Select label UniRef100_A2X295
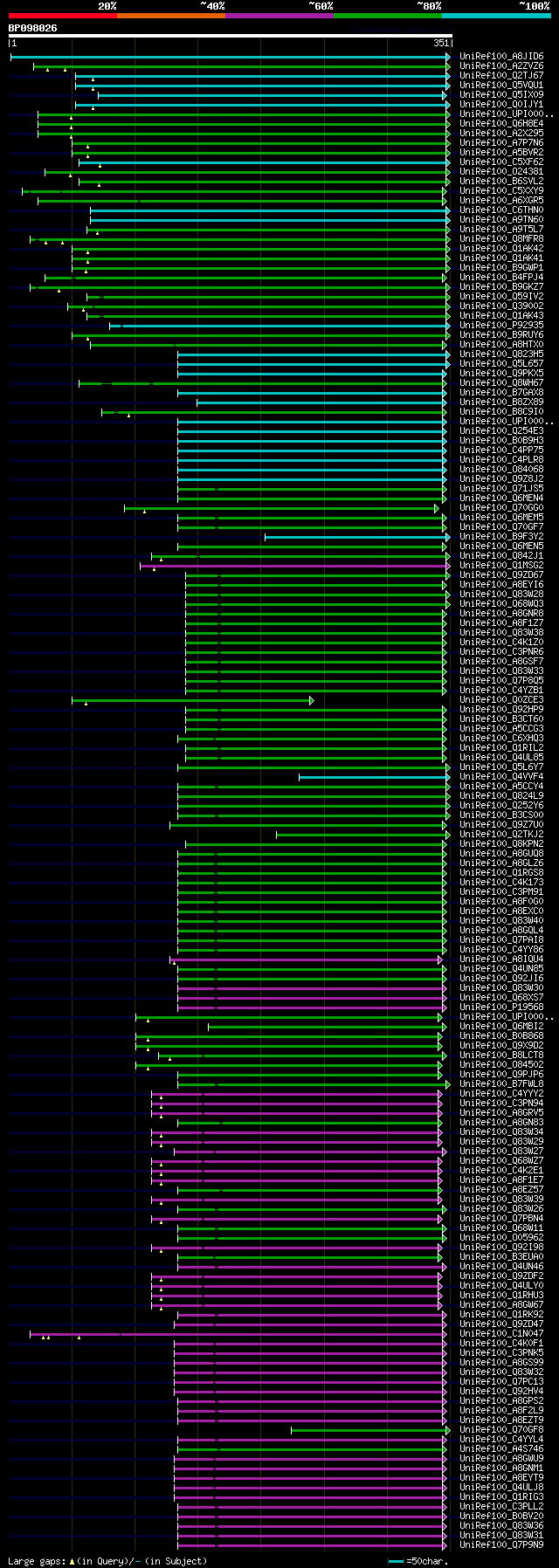The height and width of the screenshot is (1568, 559). pos(501,134)
